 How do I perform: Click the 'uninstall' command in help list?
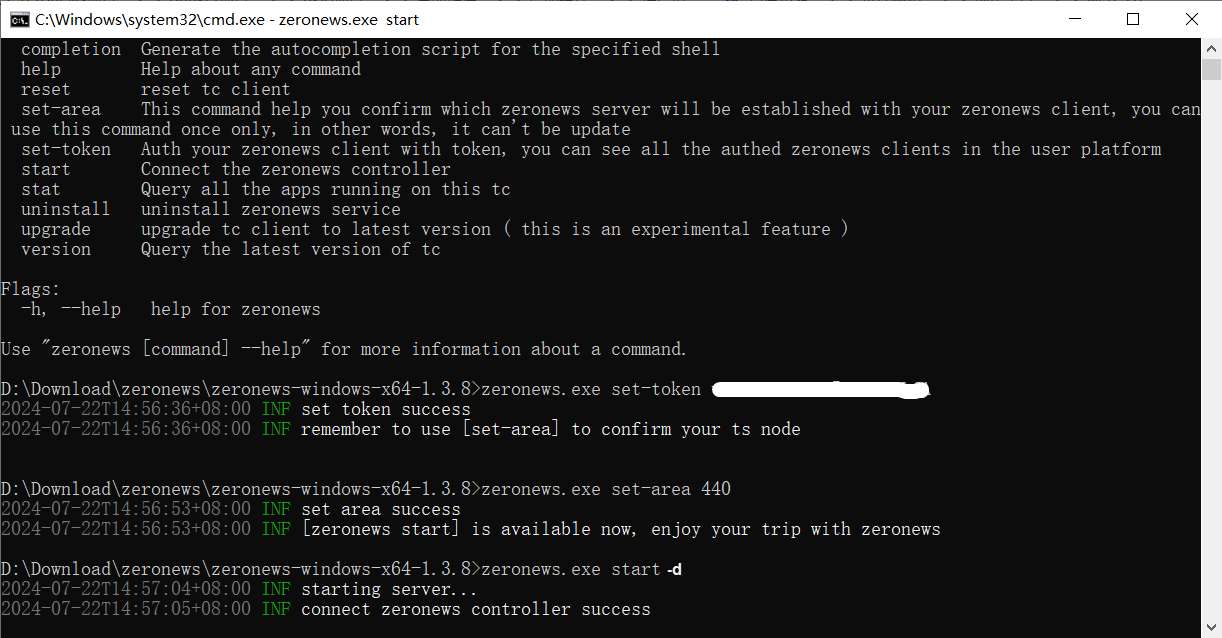(66, 209)
